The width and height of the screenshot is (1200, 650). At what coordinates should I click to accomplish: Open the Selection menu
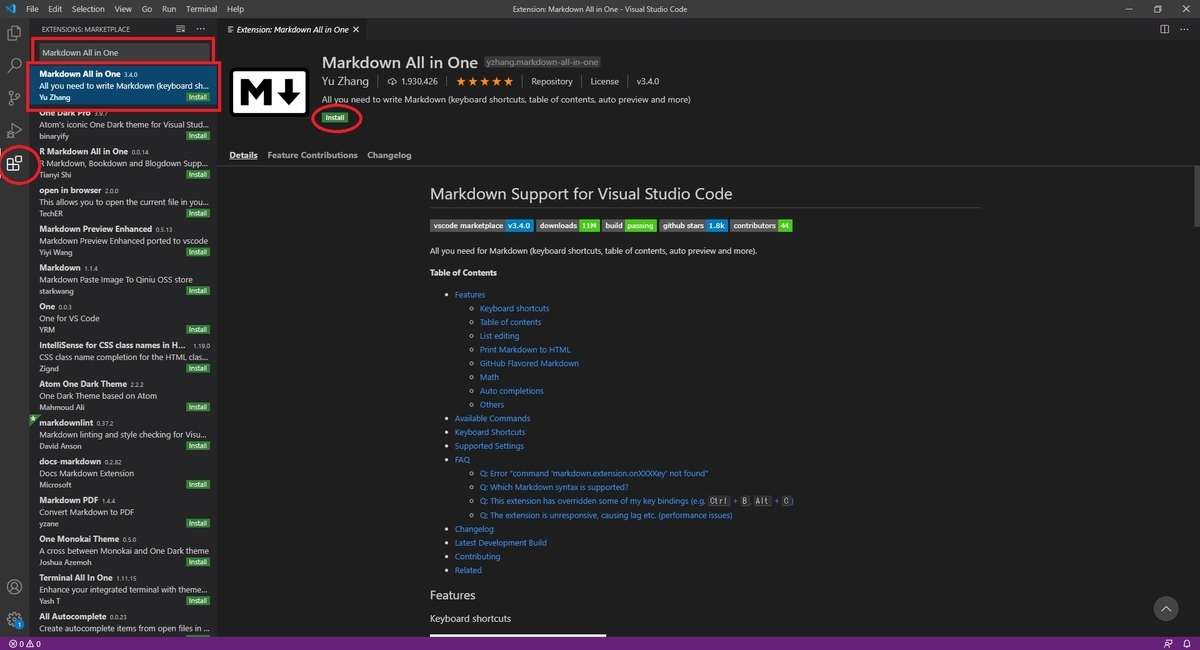(88, 8)
